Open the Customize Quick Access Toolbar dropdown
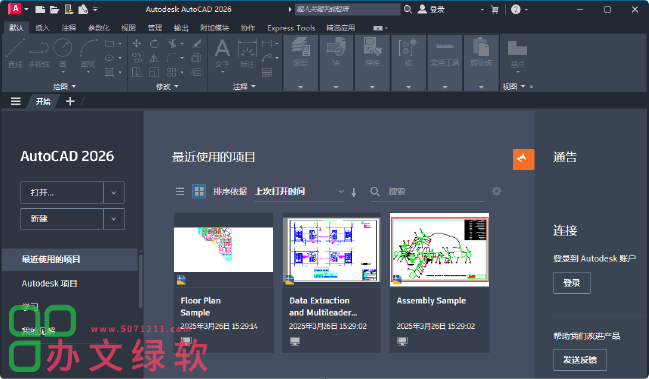This screenshot has width=649, height=379. click(95, 9)
